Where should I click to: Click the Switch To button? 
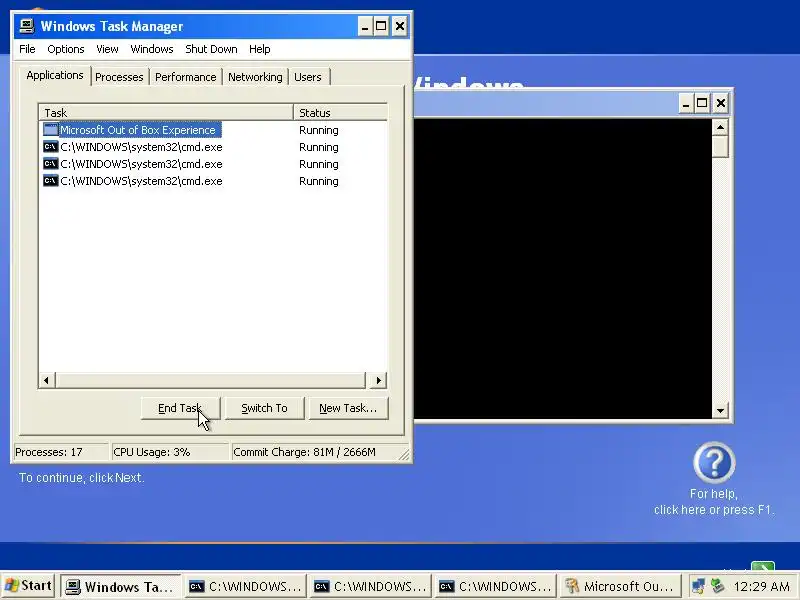click(x=264, y=408)
